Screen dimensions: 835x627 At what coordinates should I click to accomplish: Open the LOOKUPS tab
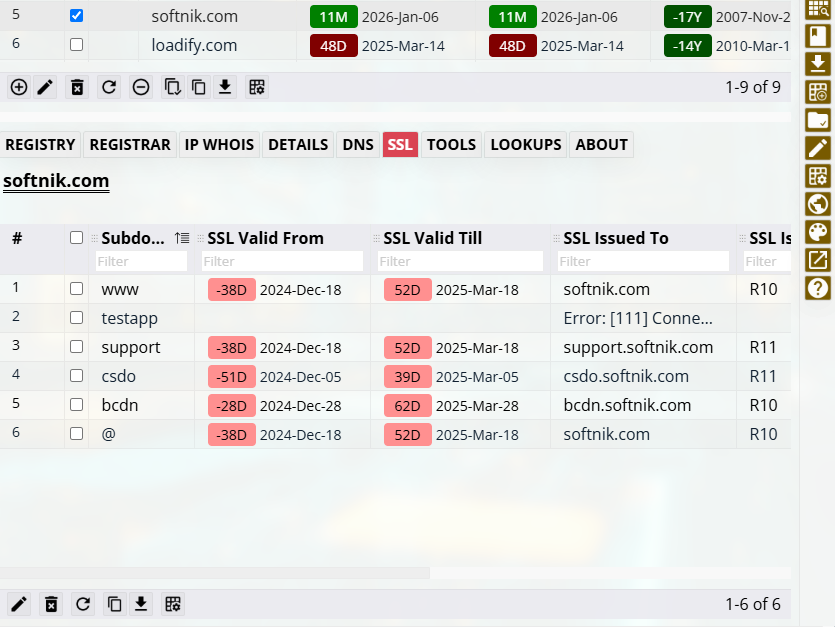[x=526, y=145]
